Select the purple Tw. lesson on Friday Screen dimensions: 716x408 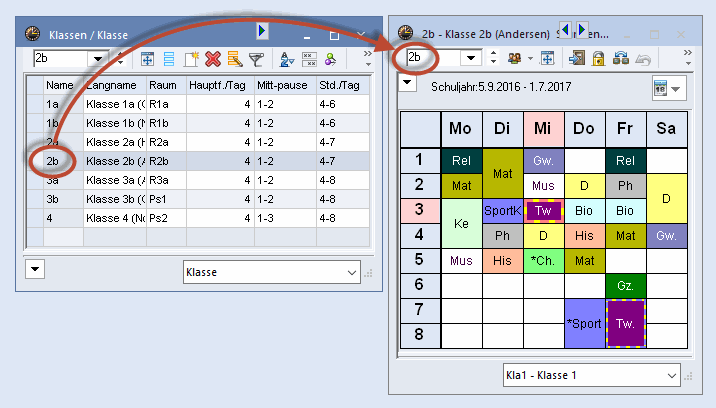point(626,323)
